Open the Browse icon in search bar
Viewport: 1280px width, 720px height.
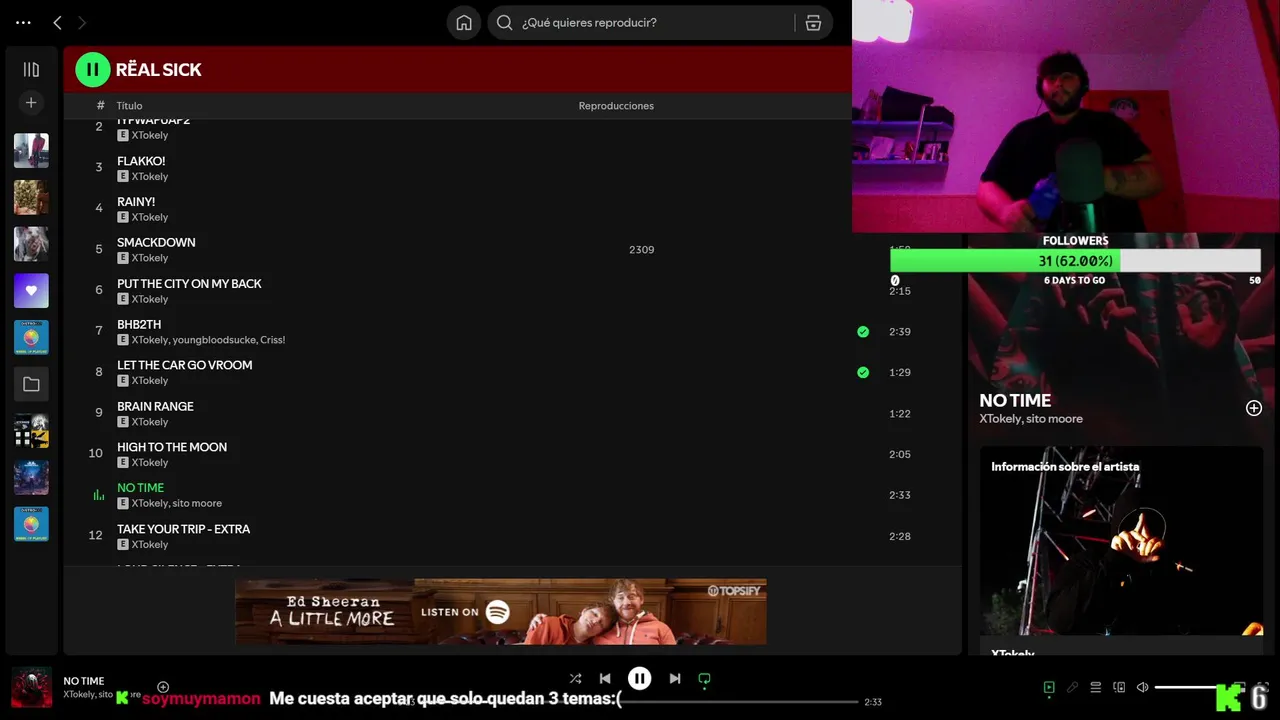[813, 22]
